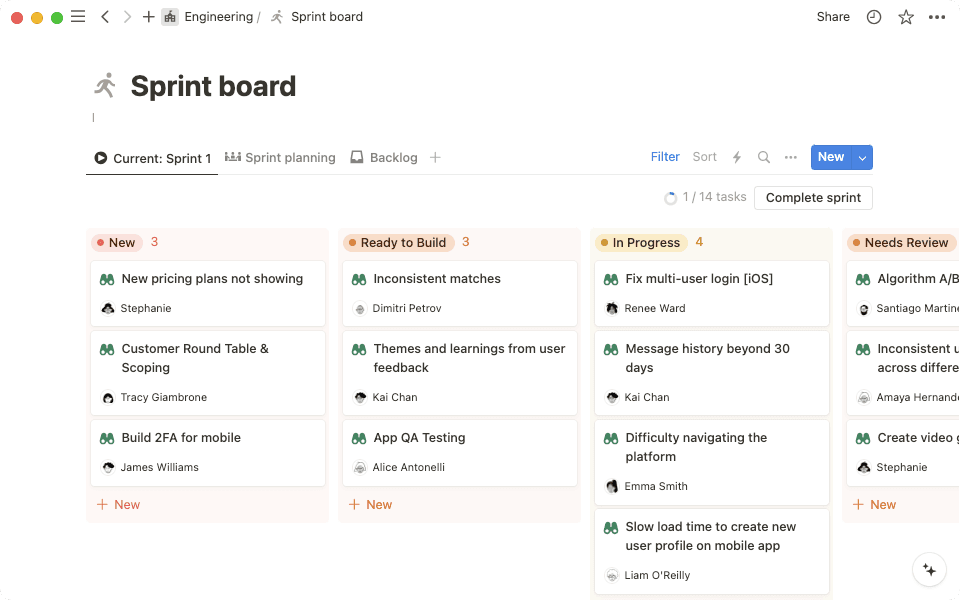Open the New button's dropdown chevron
This screenshot has width=960, height=600.
point(861,157)
